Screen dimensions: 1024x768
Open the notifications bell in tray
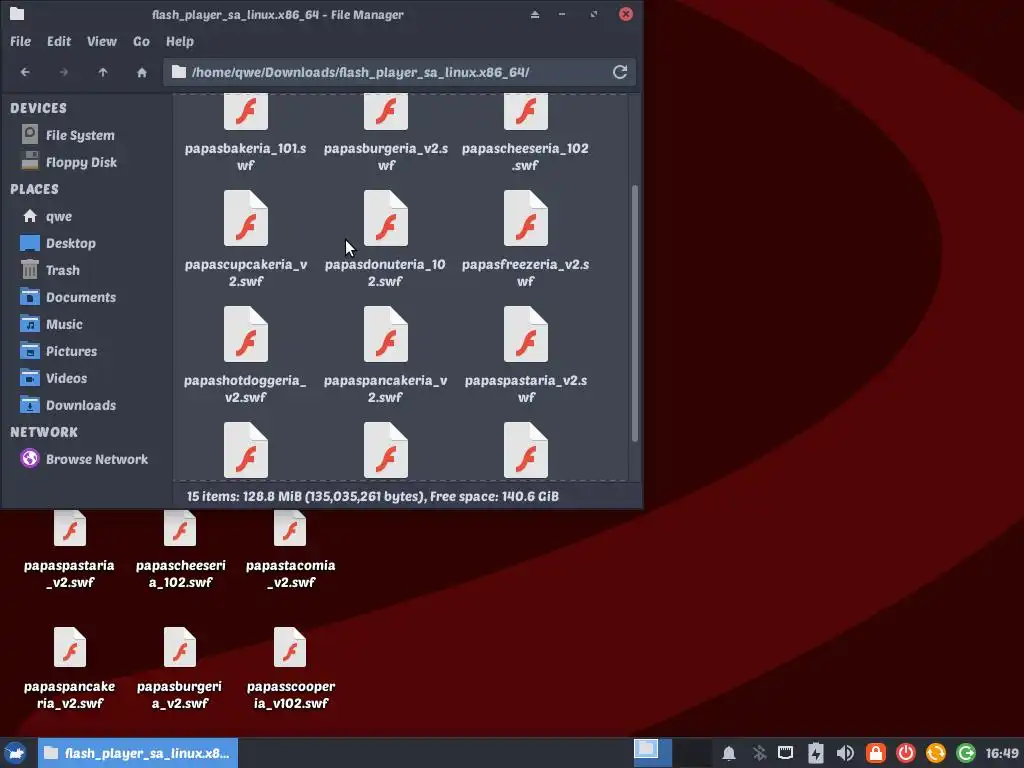pyautogui.click(x=729, y=753)
